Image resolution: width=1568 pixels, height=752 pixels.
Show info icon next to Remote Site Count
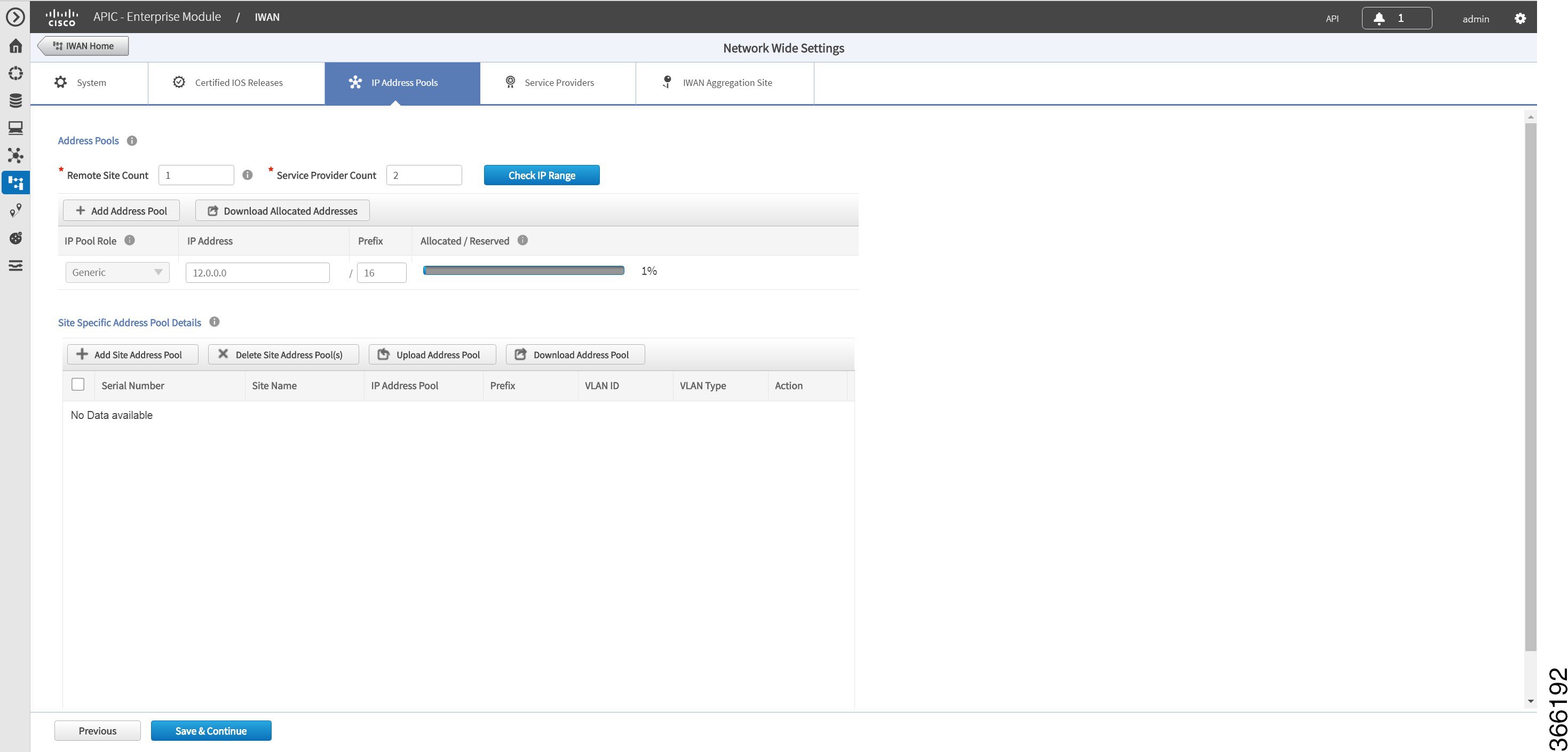point(247,175)
